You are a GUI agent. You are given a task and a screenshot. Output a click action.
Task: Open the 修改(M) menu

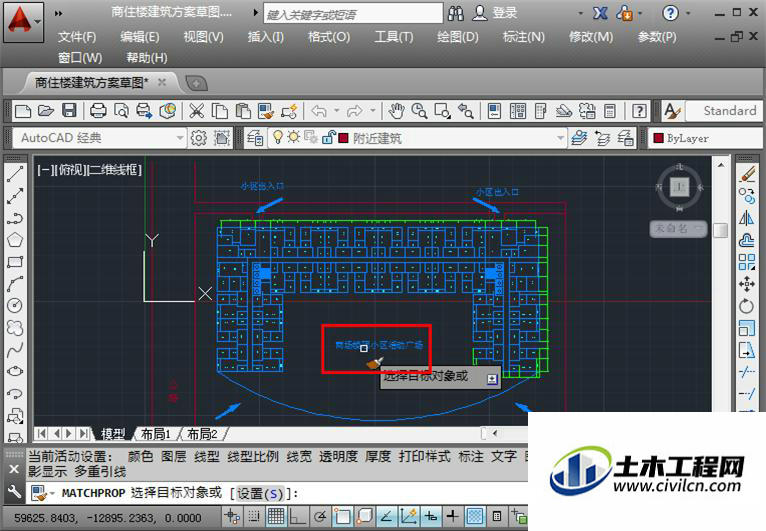(x=591, y=37)
